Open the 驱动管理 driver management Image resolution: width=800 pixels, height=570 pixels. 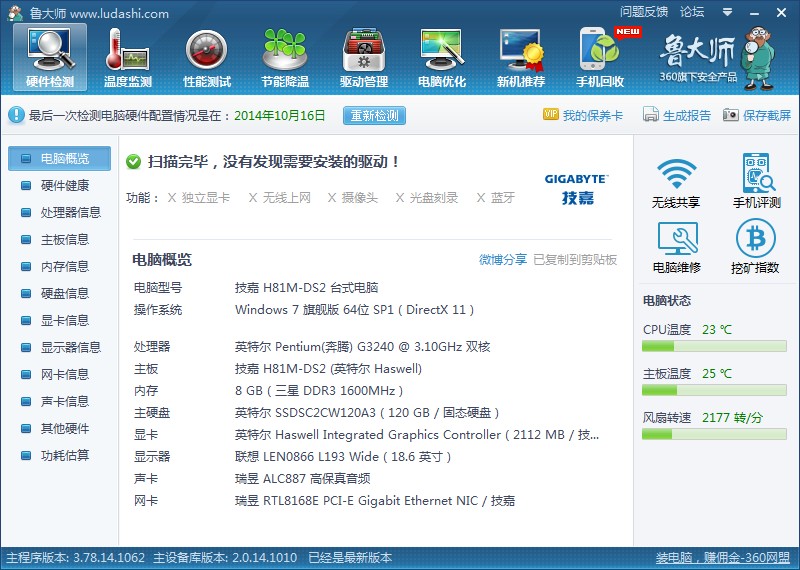tap(364, 57)
